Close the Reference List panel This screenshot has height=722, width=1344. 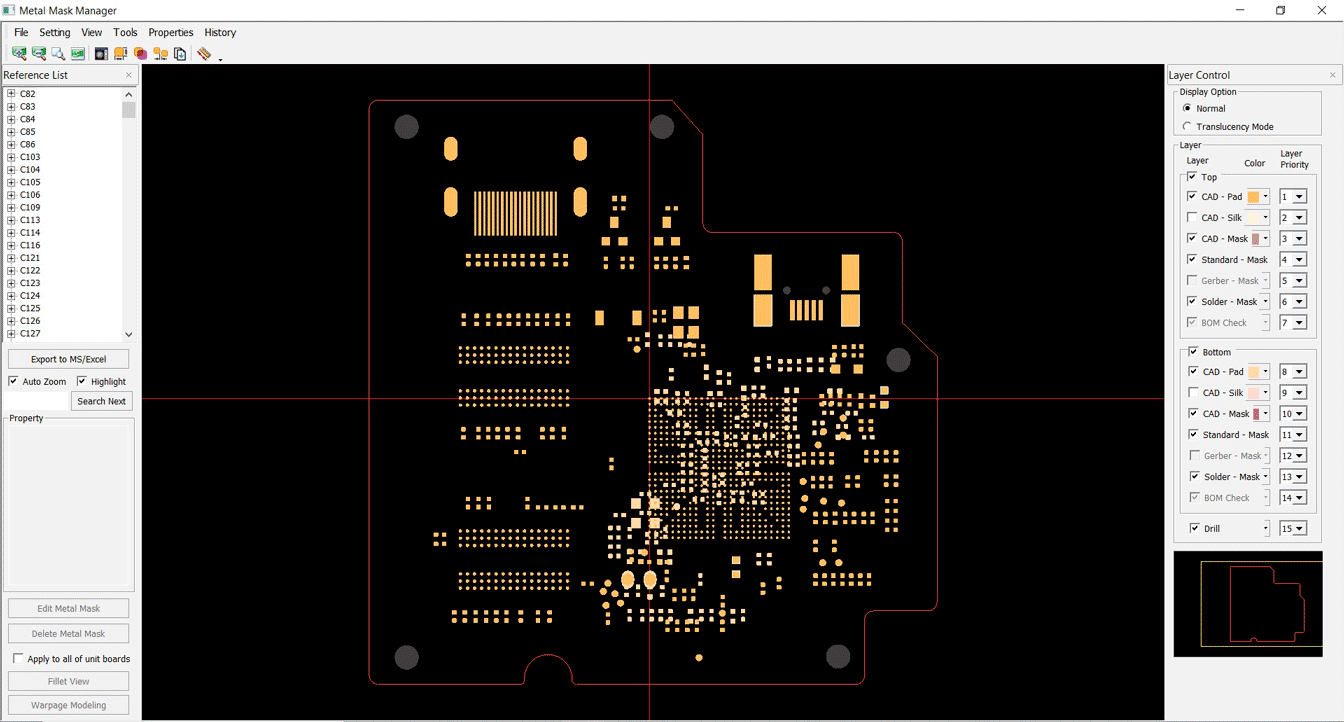[129, 75]
